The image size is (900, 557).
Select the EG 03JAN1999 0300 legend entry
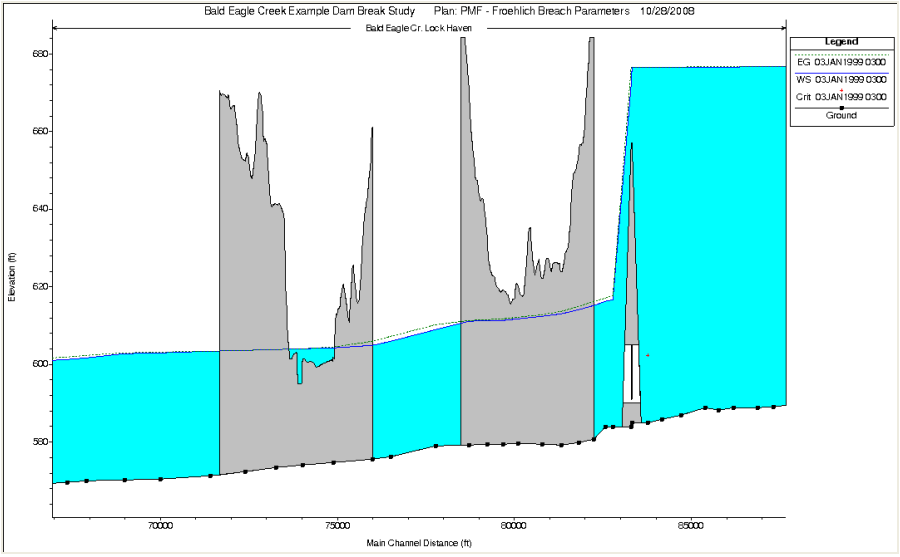pos(841,61)
